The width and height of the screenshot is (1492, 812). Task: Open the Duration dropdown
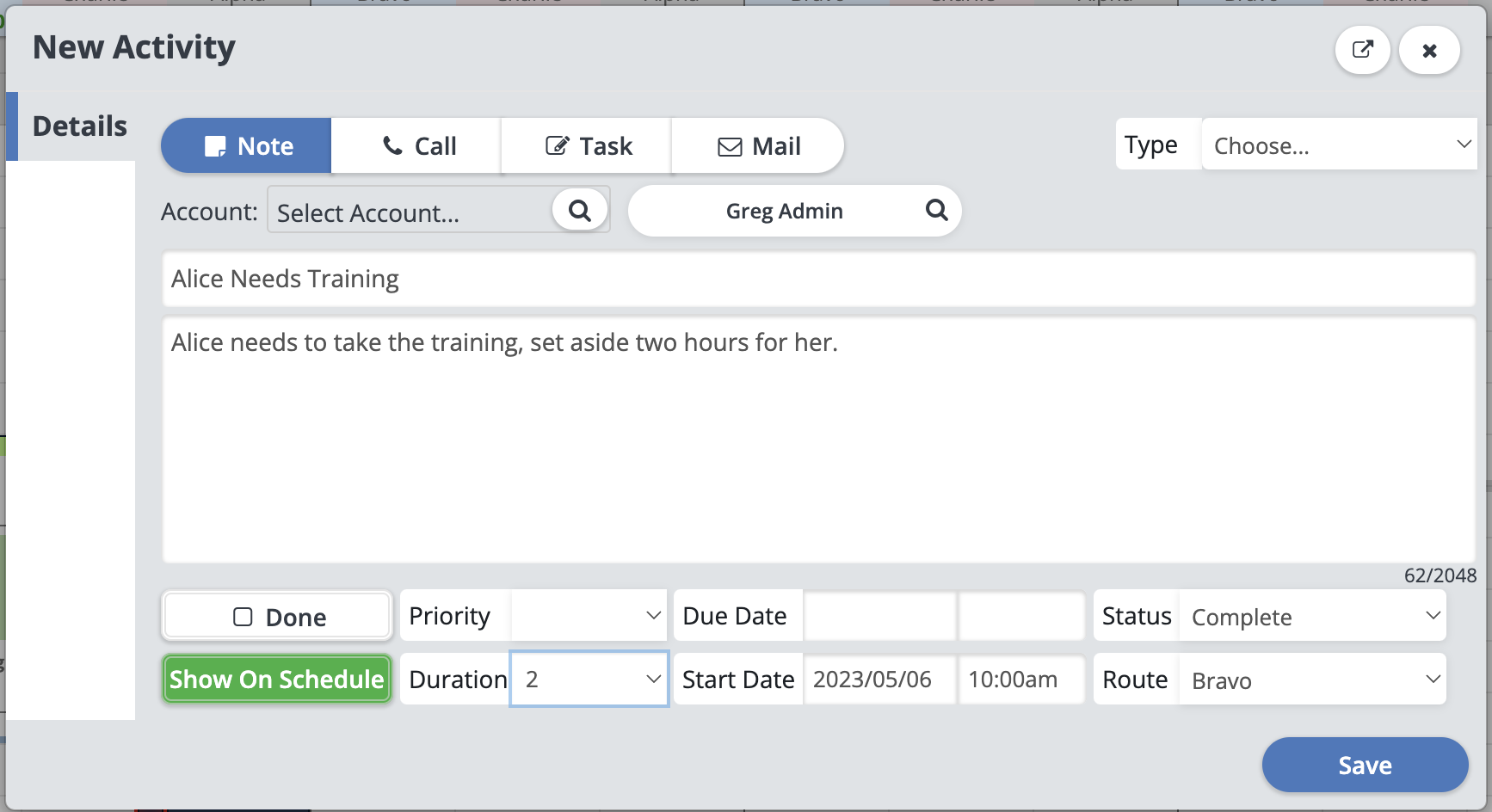[589, 680]
